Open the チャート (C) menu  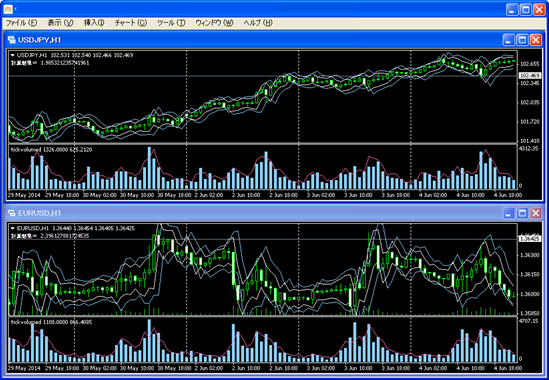pos(131,23)
